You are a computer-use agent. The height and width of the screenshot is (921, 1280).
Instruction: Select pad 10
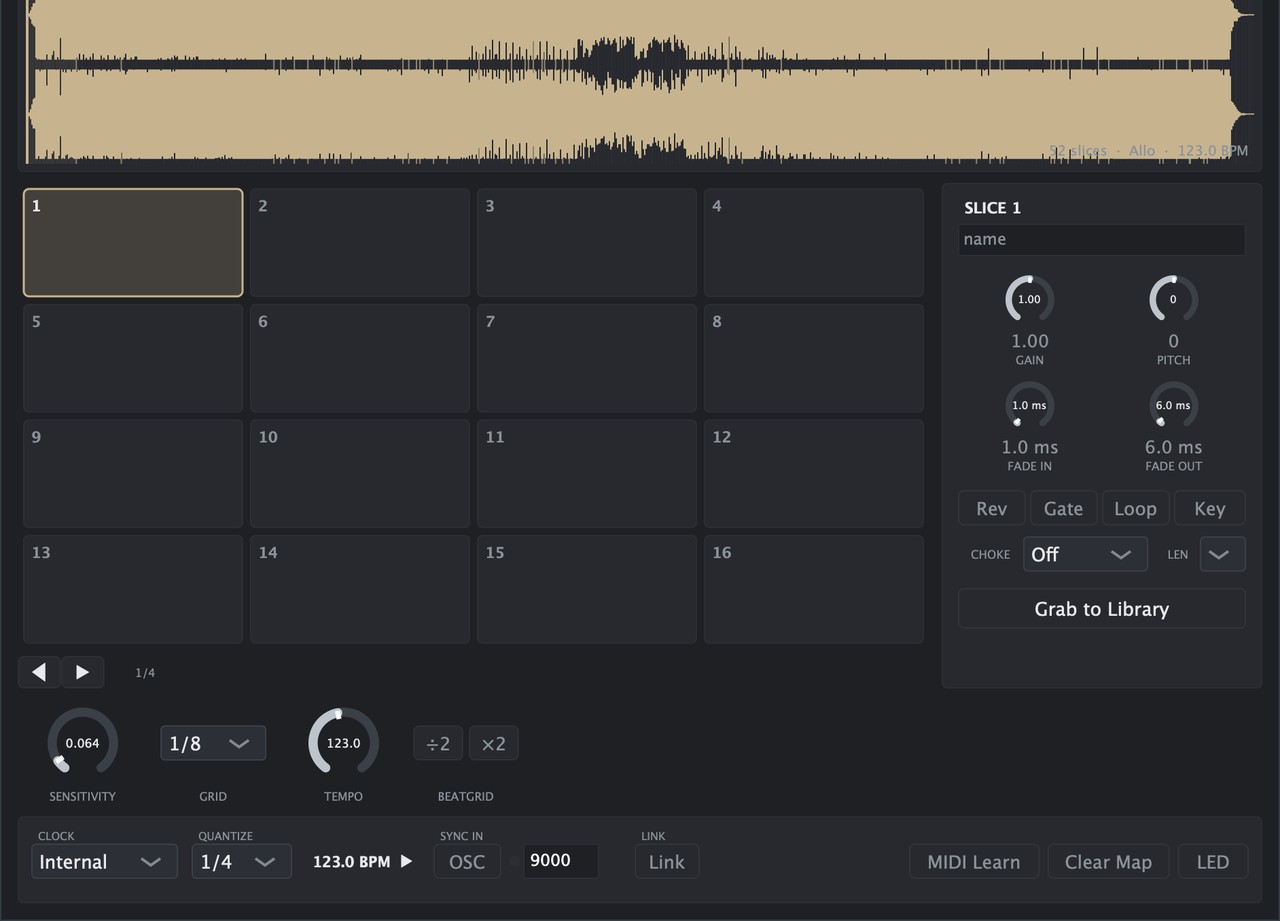click(x=360, y=474)
